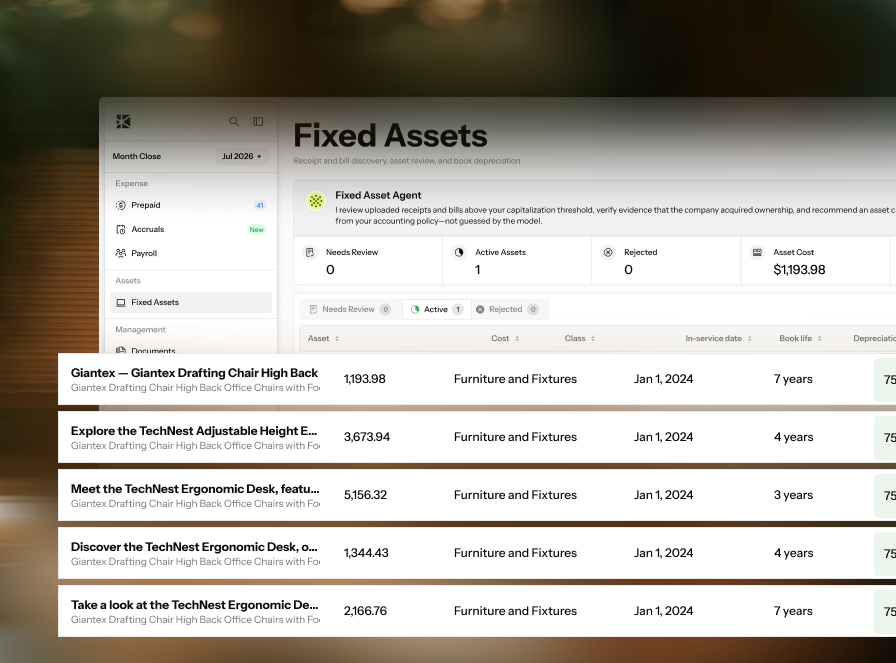Click the 5,156.32 cost cell
This screenshot has height=663, width=896.
pos(365,495)
